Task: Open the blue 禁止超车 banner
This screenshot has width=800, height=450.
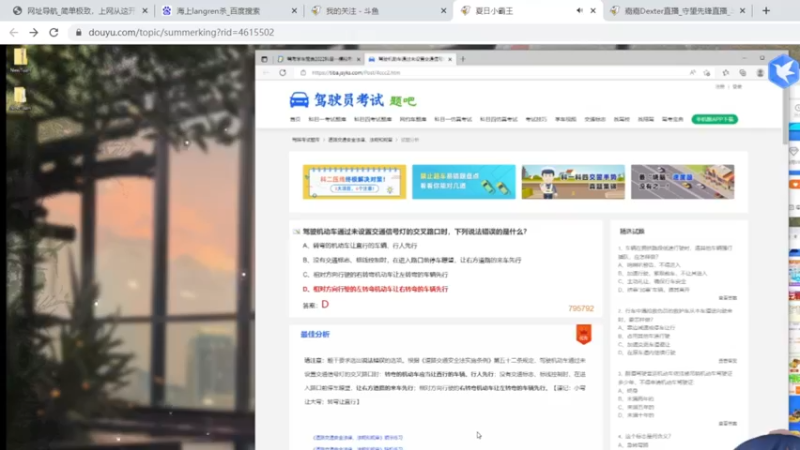Action: (x=464, y=182)
